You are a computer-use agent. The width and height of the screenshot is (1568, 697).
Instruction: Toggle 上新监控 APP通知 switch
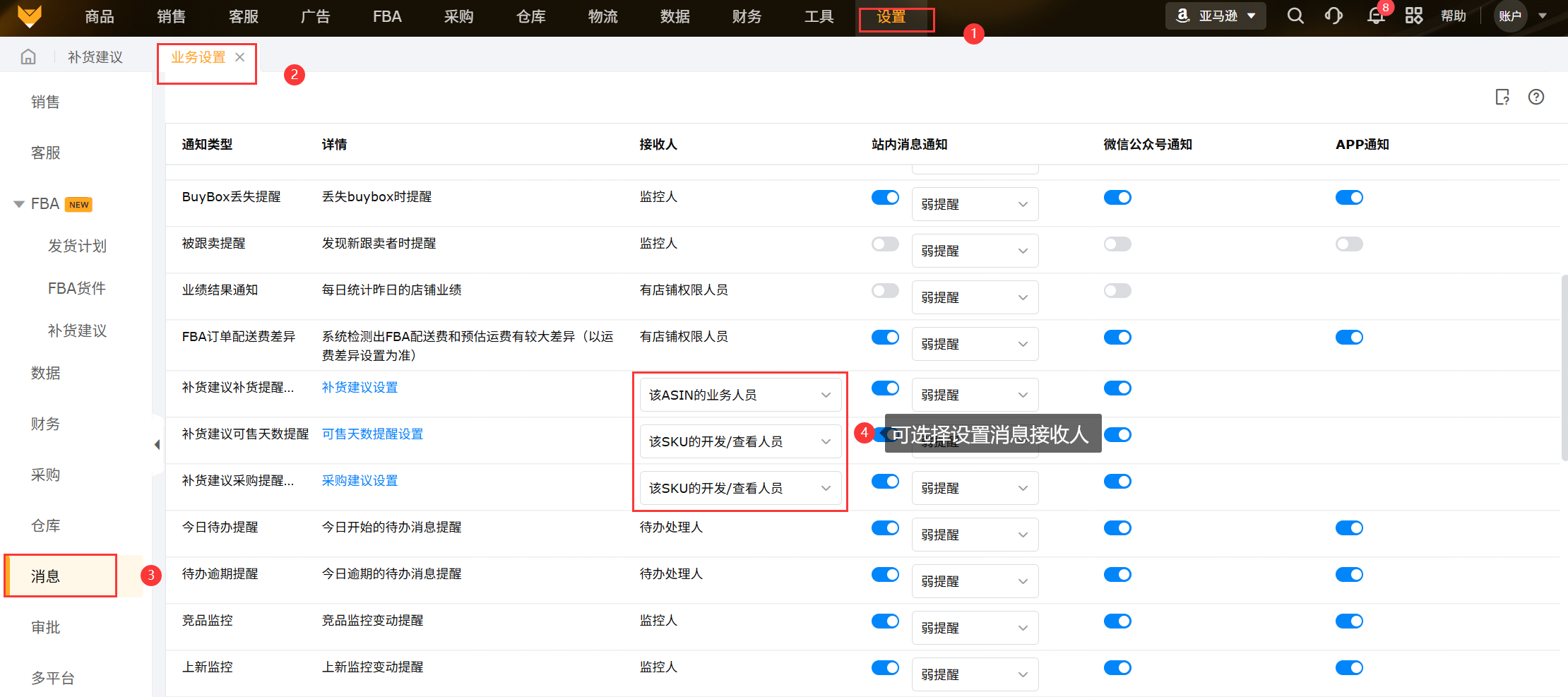(1349, 667)
